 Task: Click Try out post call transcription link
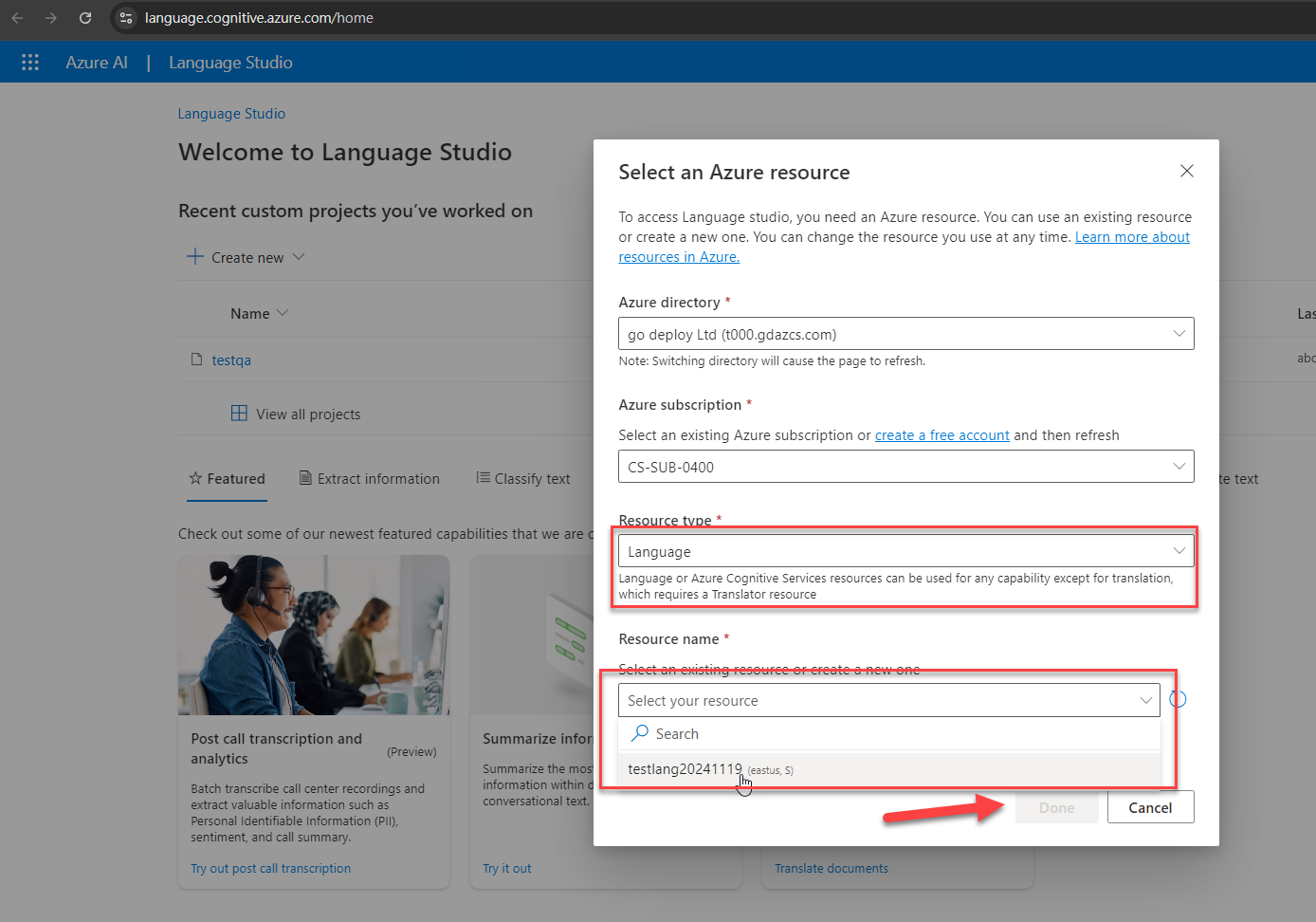[270, 868]
